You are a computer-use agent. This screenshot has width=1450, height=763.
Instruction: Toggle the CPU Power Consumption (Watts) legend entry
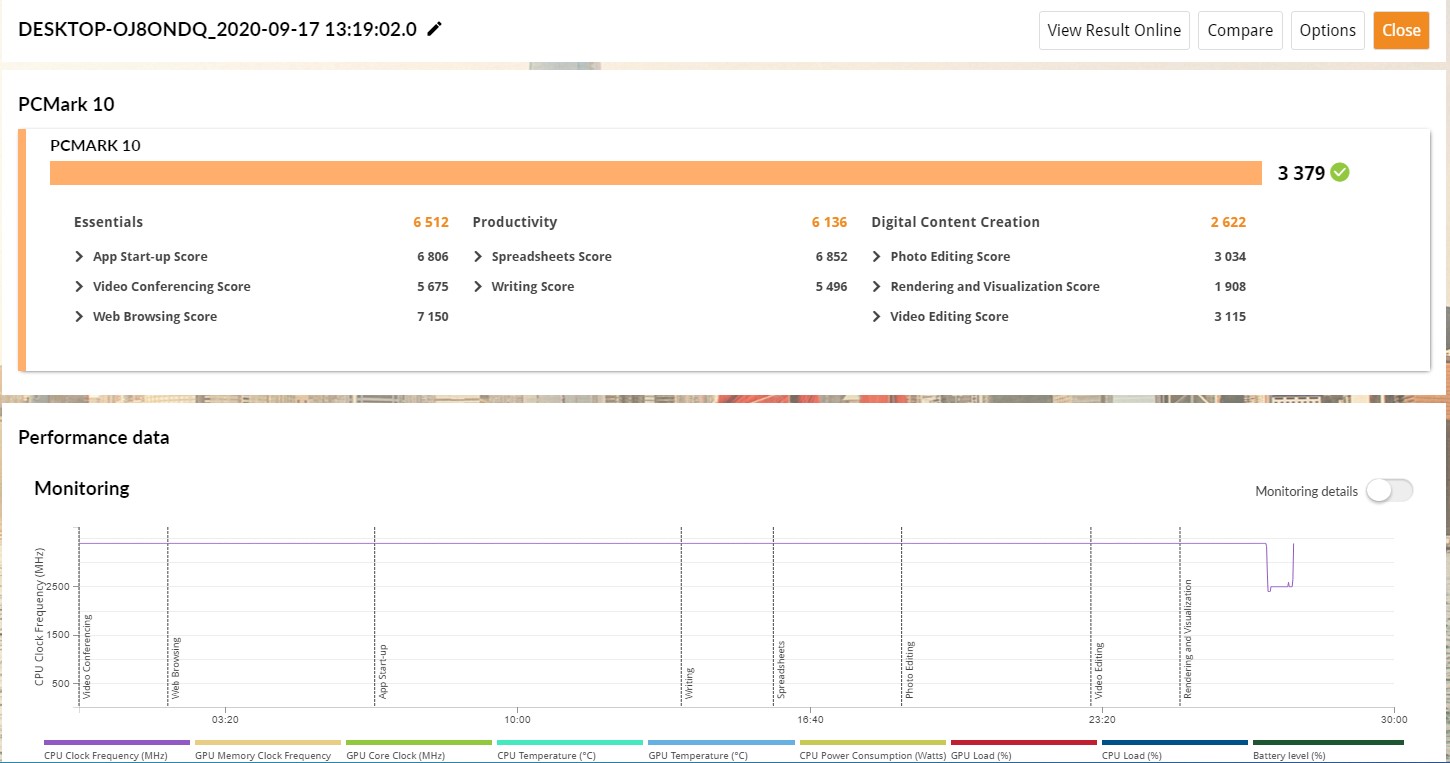[872, 750]
